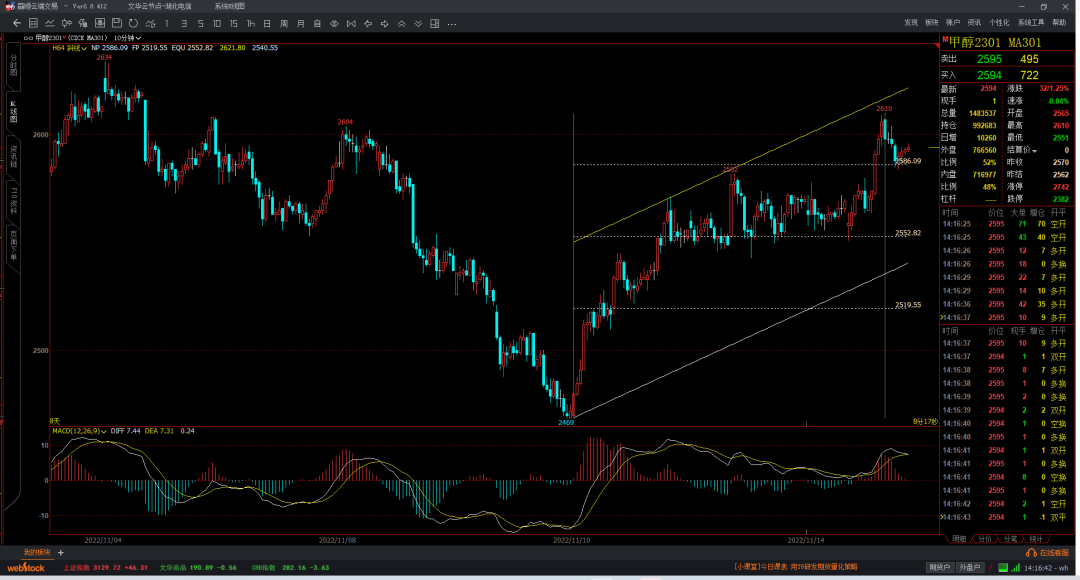Screen dimensions: 1080x580
Task: Switch to K线图 side tab
Action: pyautogui.click(x=13, y=112)
